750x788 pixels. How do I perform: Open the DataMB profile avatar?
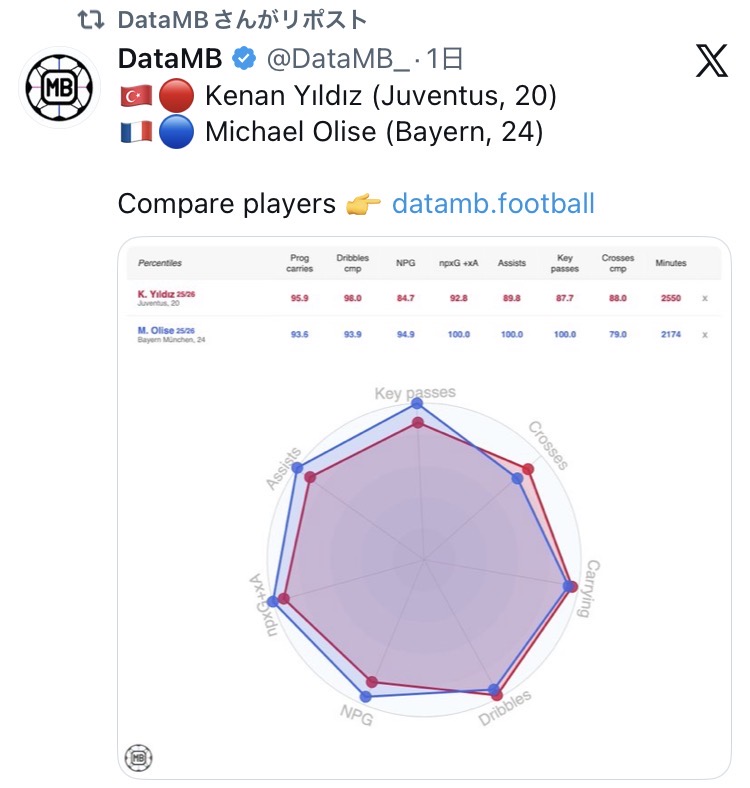click(x=58, y=88)
